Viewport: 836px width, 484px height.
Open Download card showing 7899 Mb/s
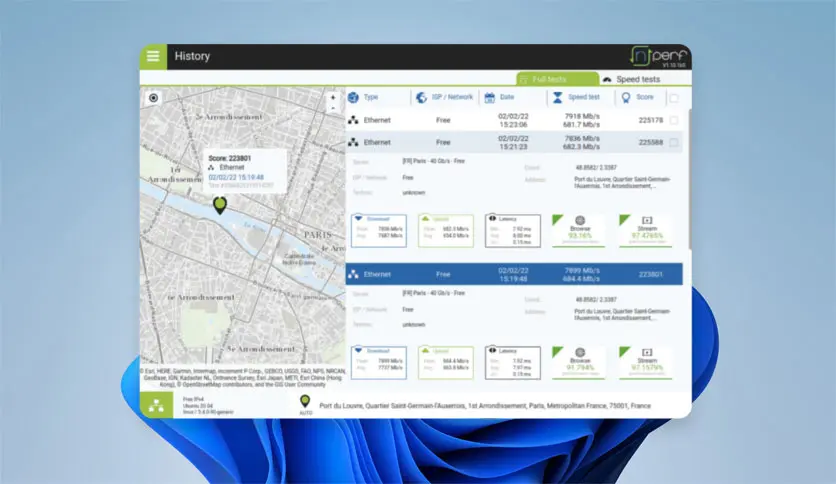click(x=379, y=363)
